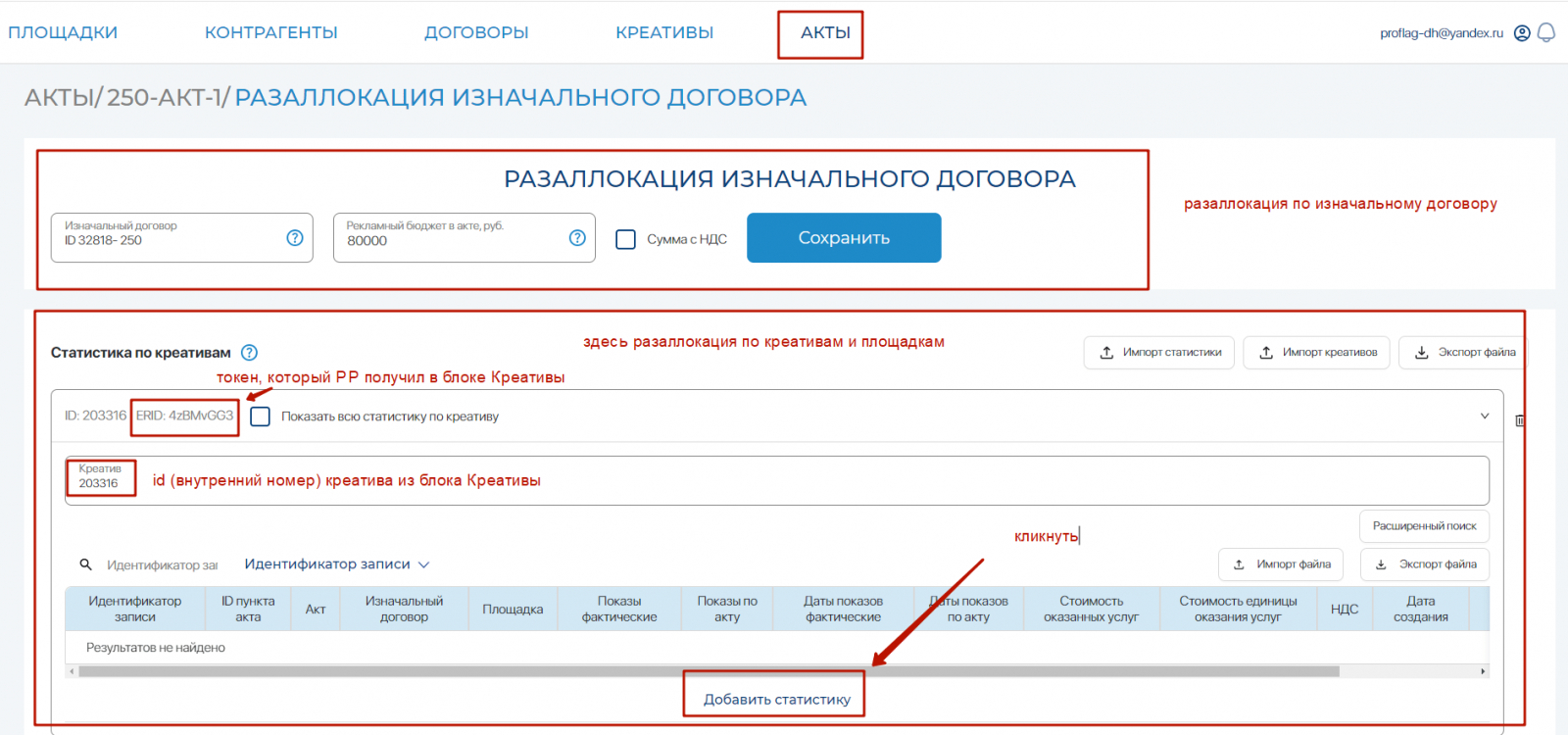Click the Стоимость единицы оказания услуг header
Viewport: 1568px width, 735px height.
(x=1238, y=609)
